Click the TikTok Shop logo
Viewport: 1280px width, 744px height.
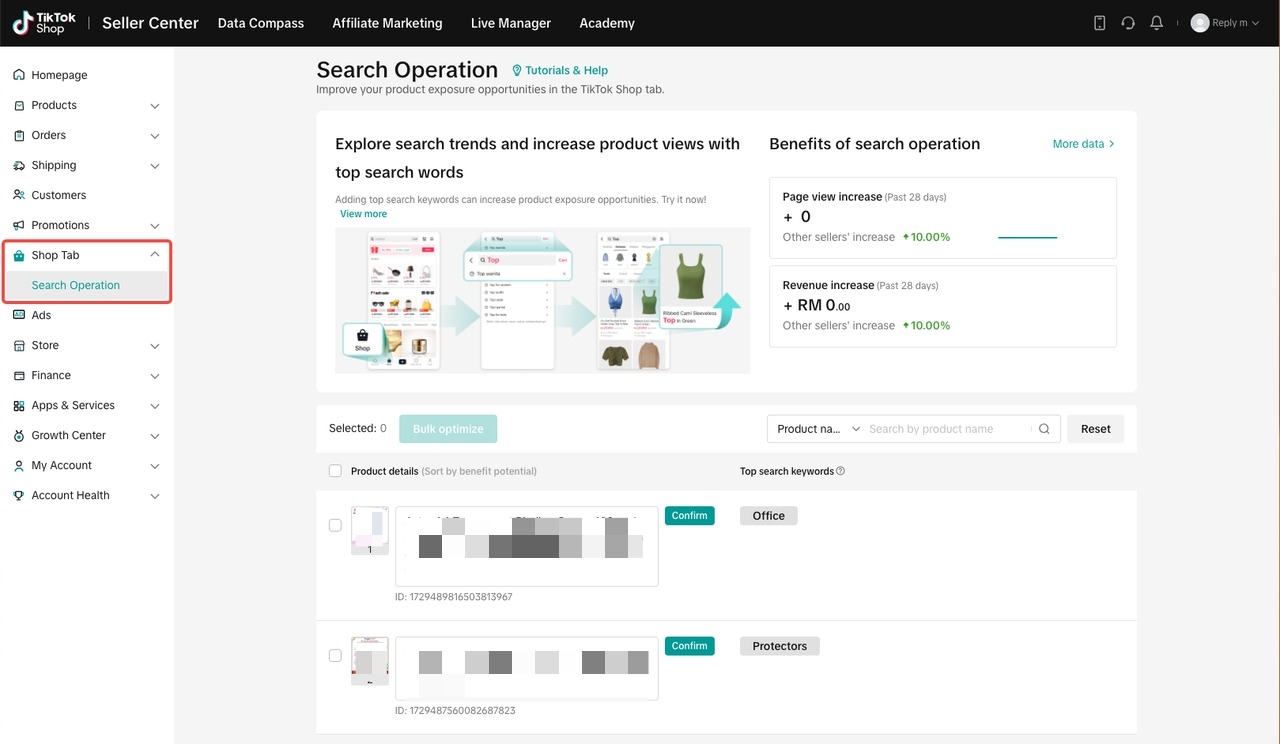(x=45, y=23)
